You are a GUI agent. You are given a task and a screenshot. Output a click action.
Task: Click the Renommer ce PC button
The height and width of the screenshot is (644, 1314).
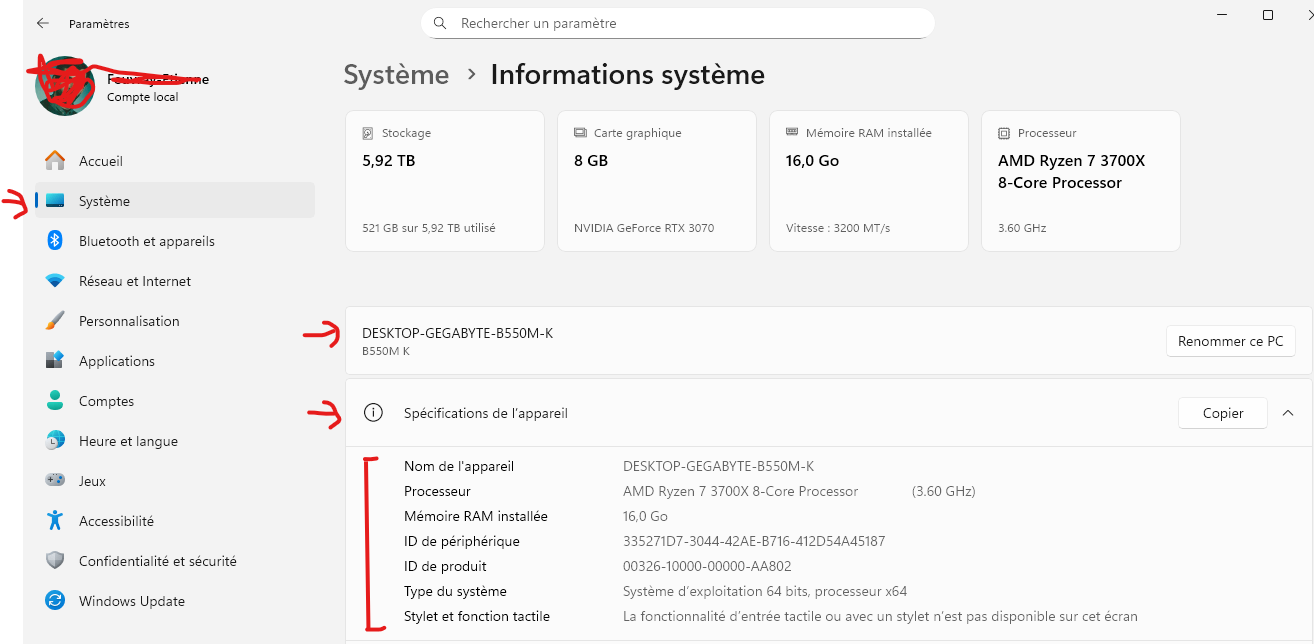[1230, 341]
